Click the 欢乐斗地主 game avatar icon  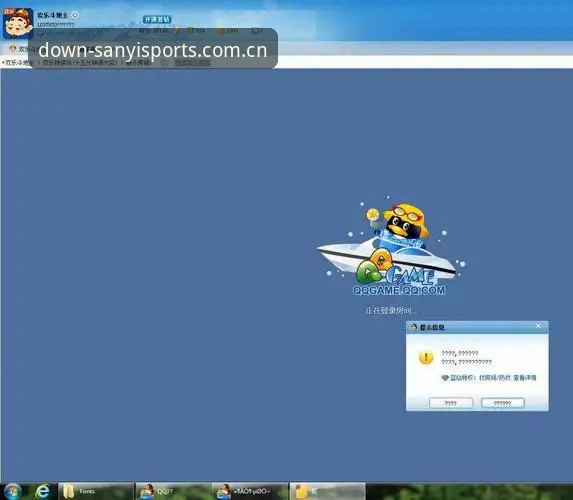pos(18,23)
